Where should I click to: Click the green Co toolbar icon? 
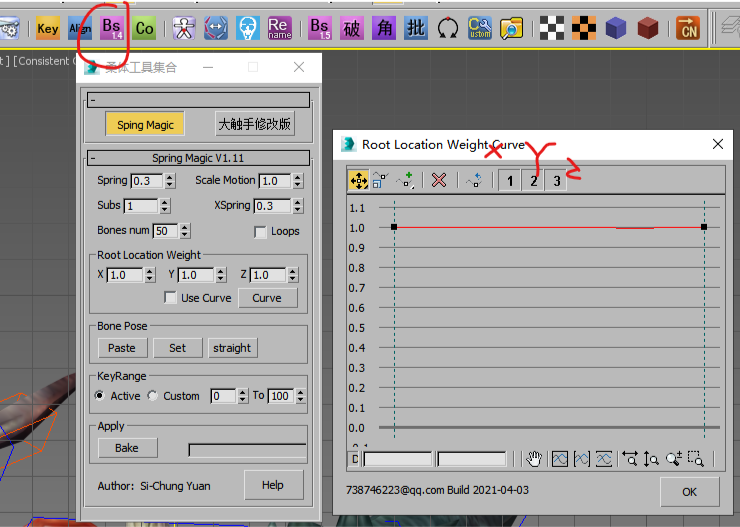(x=144, y=28)
